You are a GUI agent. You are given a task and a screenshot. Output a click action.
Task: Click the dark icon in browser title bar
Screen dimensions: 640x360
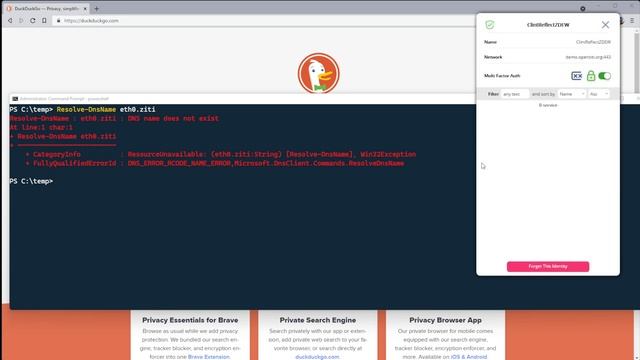pyautogui.click(x=583, y=9)
